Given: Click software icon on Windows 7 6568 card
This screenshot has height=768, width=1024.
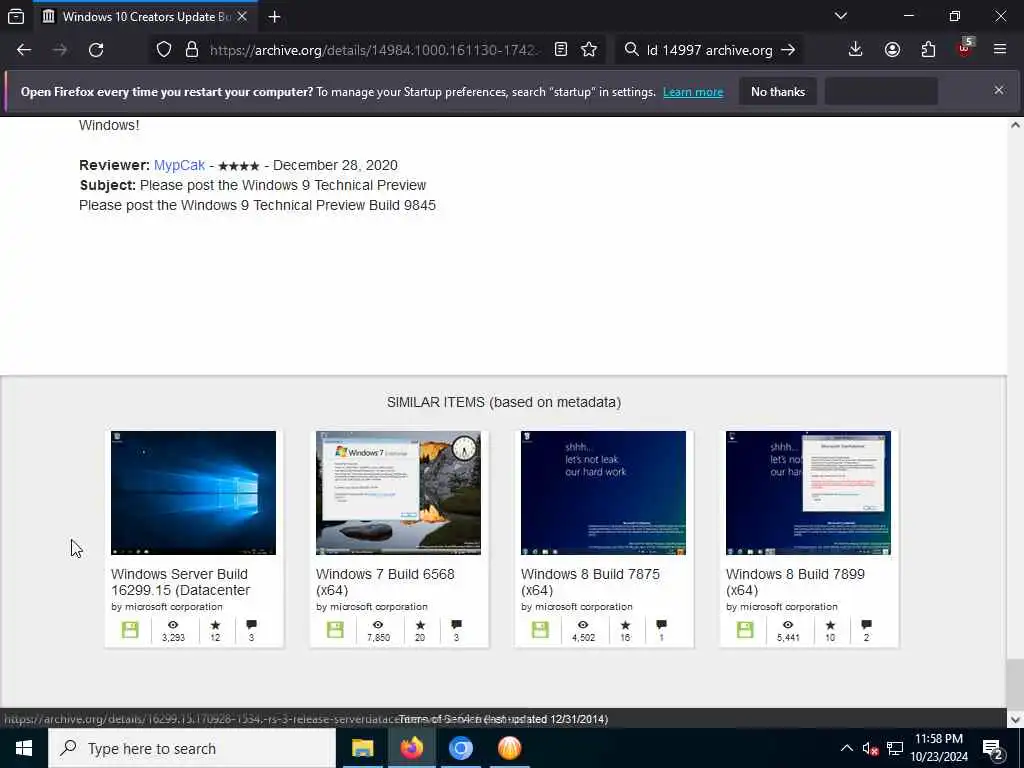Looking at the screenshot, I should pyautogui.click(x=335, y=630).
